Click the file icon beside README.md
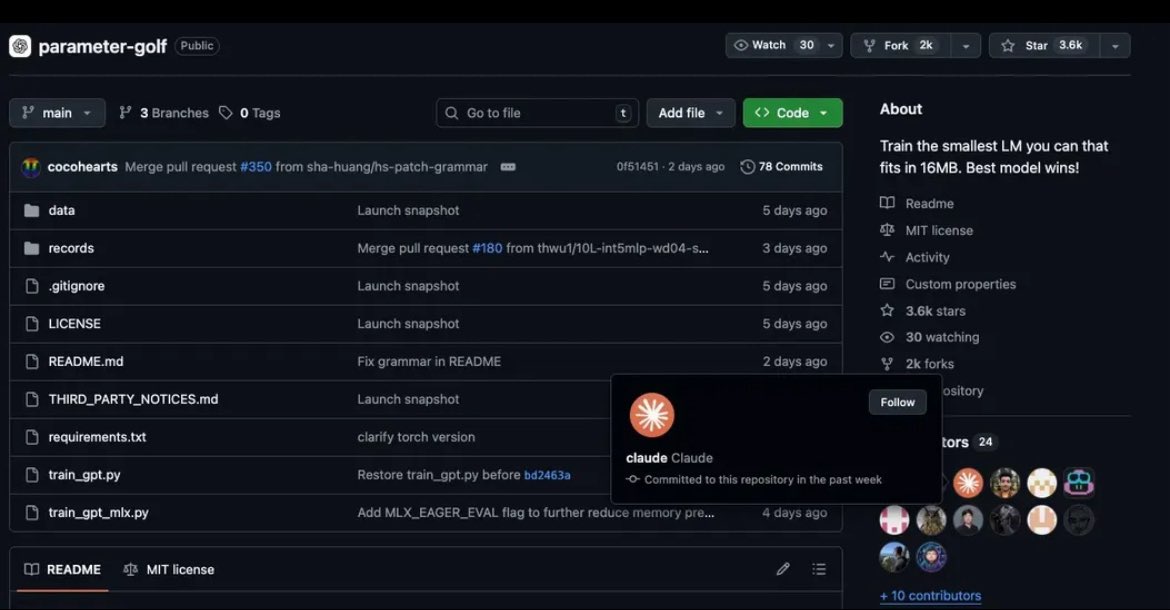 31,361
